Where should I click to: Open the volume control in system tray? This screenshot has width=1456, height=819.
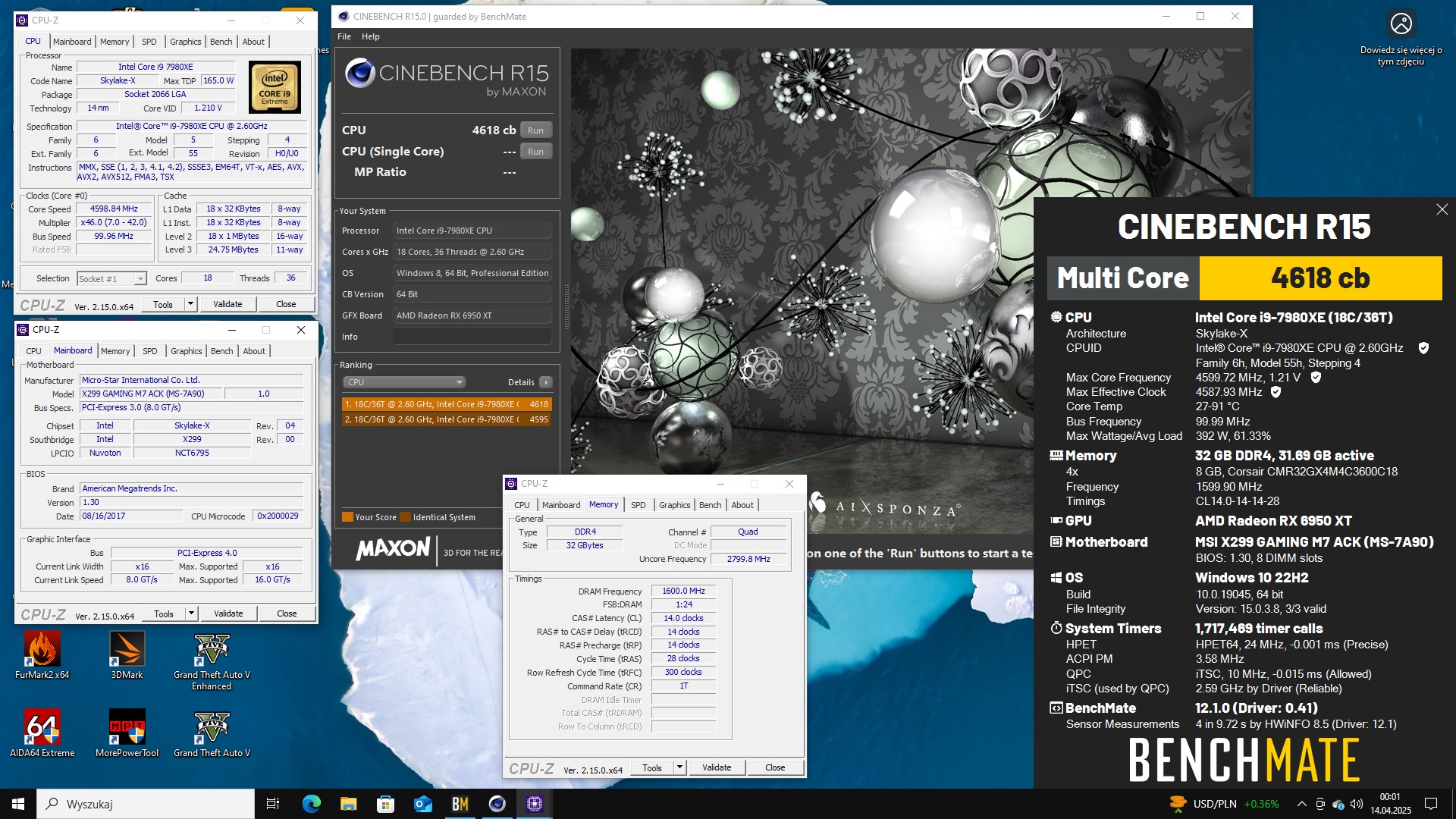point(1357,804)
